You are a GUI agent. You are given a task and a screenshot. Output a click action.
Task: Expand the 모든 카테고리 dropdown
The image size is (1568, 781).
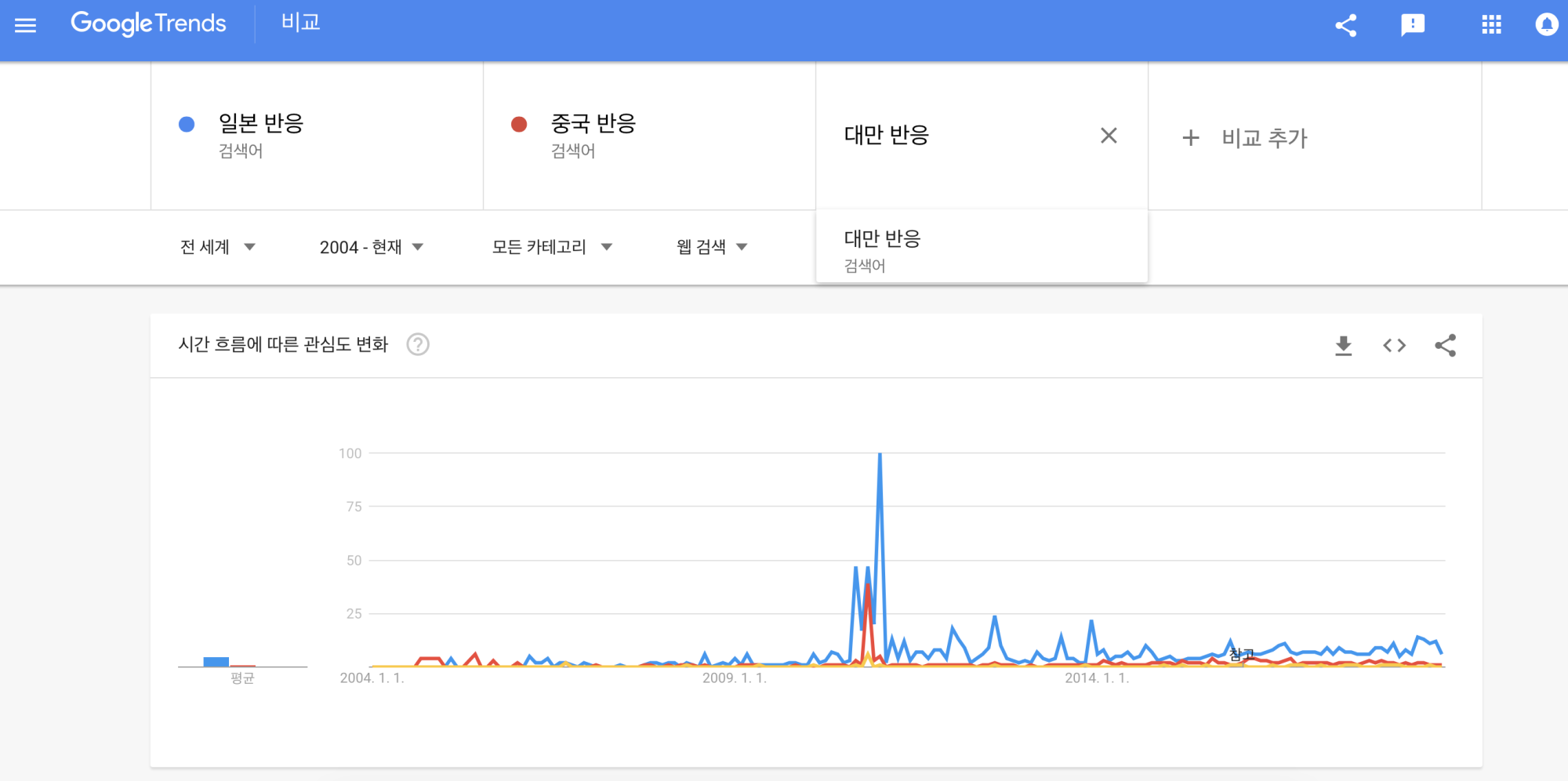pyautogui.click(x=551, y=247)
